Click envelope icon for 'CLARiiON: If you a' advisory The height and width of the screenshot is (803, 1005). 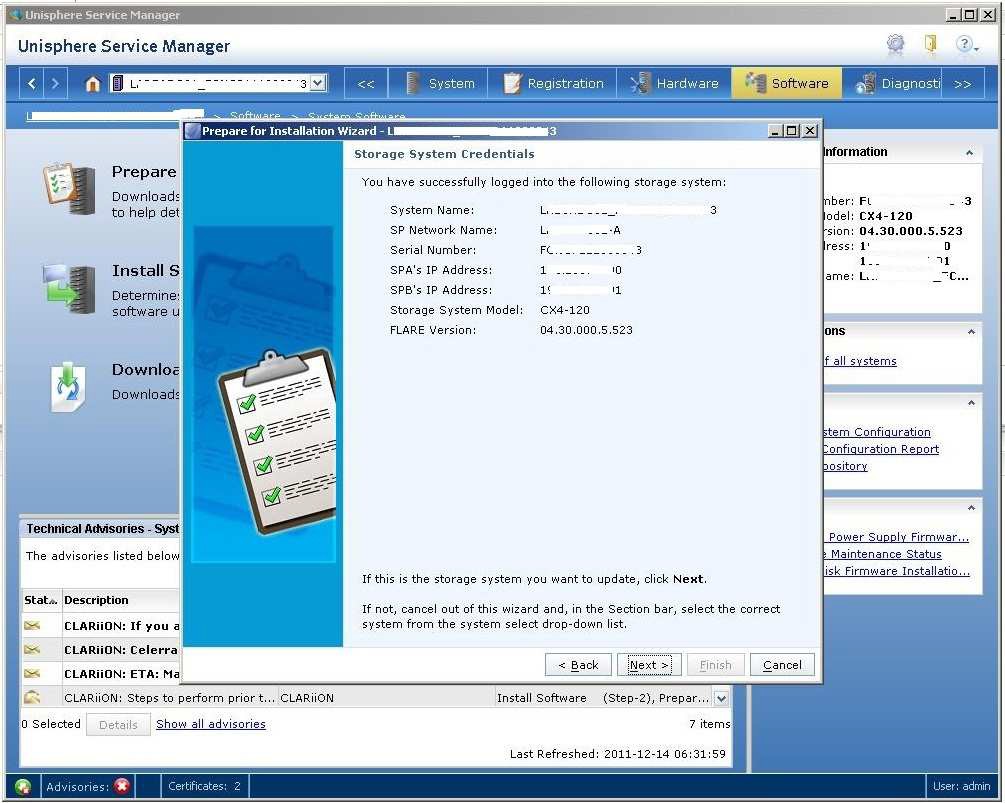tap(32, 625)
